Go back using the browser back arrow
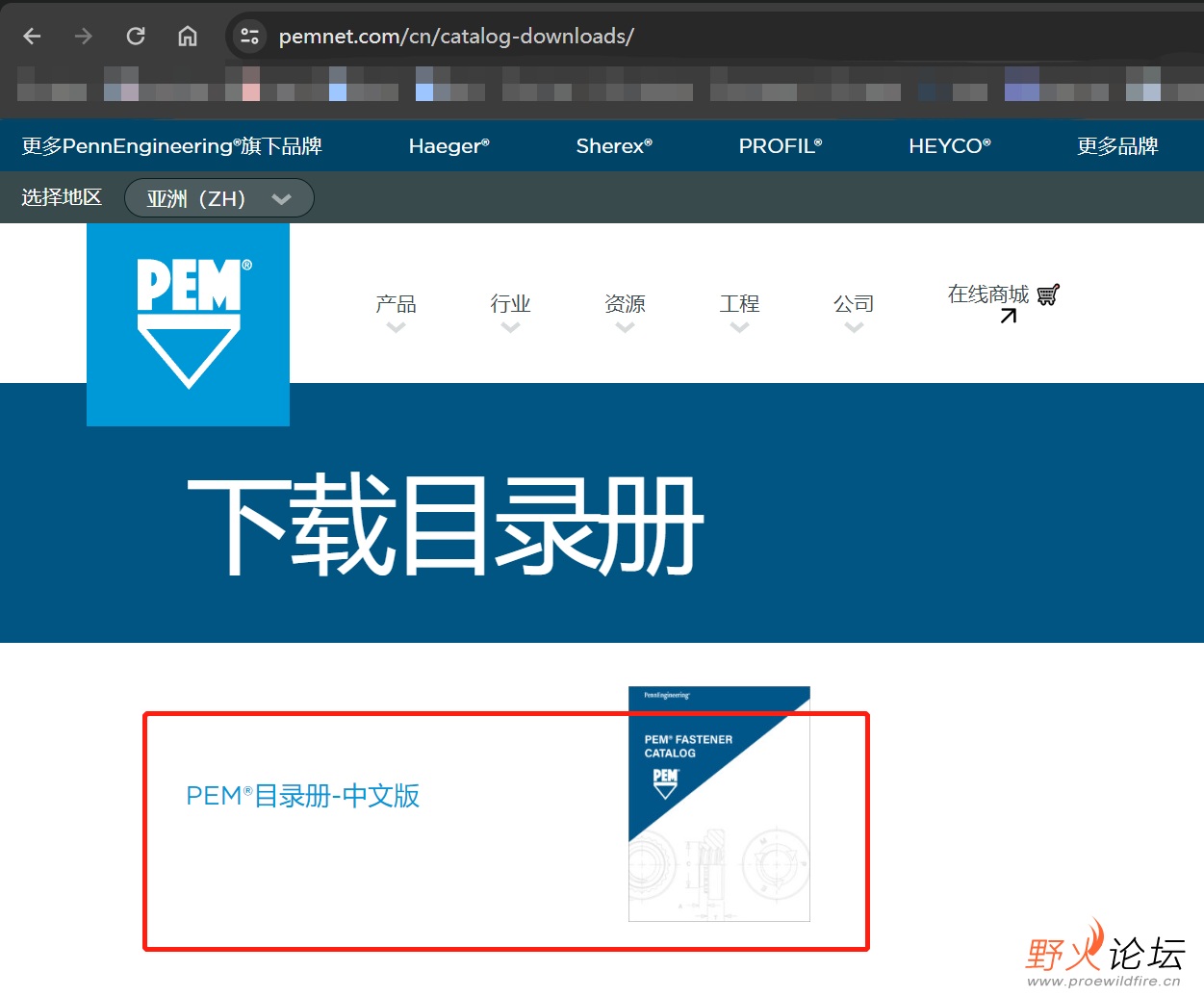1204x997 pixels. 32,37
